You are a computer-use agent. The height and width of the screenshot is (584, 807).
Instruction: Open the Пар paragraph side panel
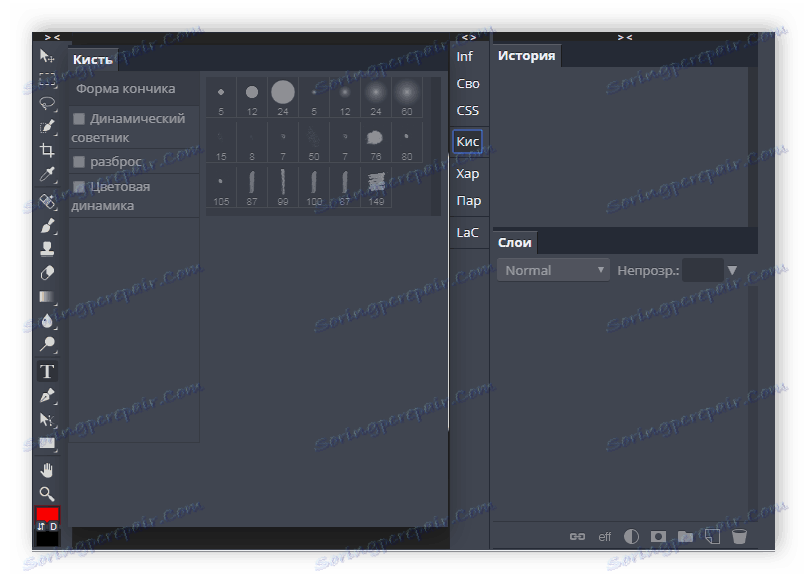(468, 201)
